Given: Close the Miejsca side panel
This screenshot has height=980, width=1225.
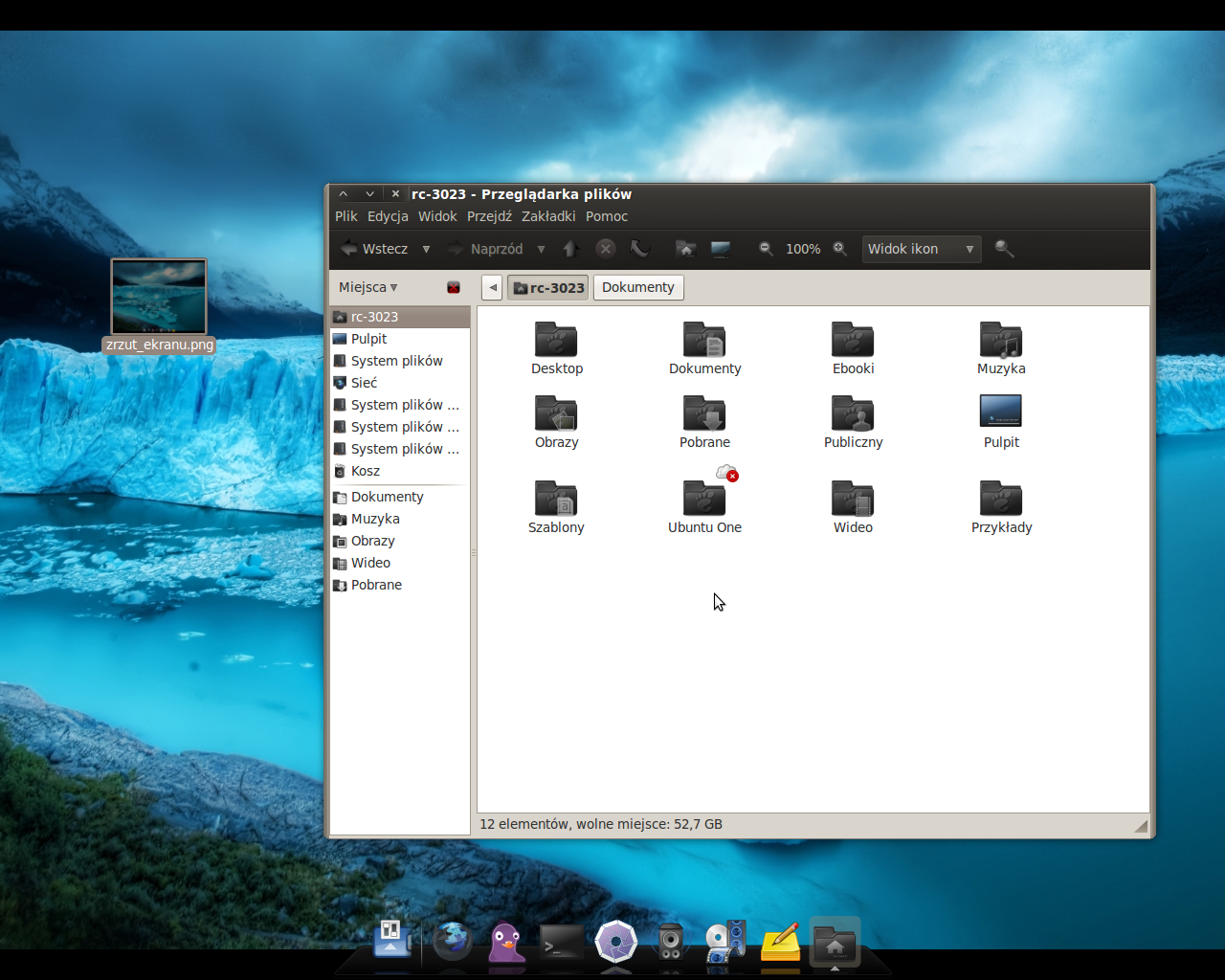Looking at the screenshot, I should point(454,287).
